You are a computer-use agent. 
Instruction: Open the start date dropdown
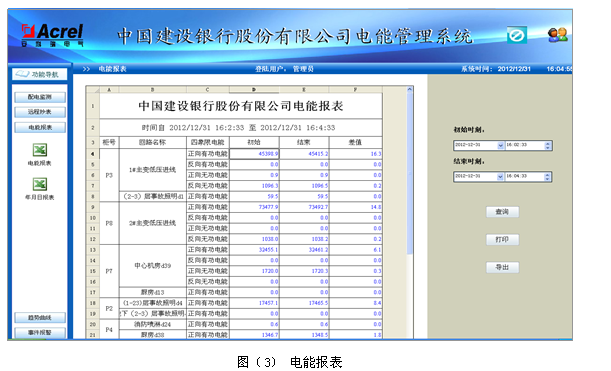click(x=501, y=145)
